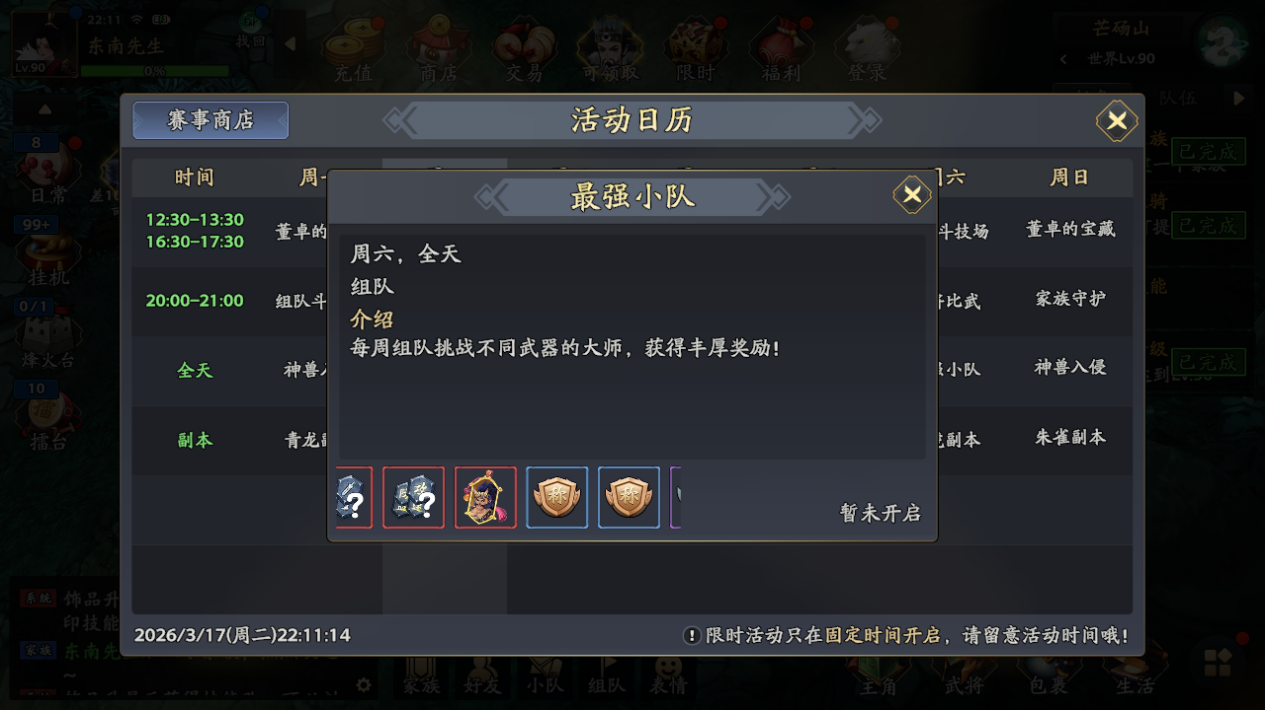Open the 家族守护 Sunday event cell

[1070, 299]
